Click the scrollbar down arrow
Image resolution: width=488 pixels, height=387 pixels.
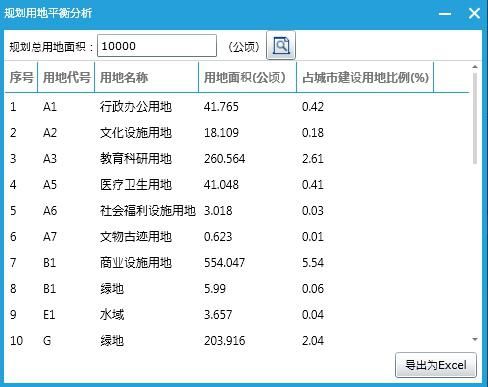(475, 339)
